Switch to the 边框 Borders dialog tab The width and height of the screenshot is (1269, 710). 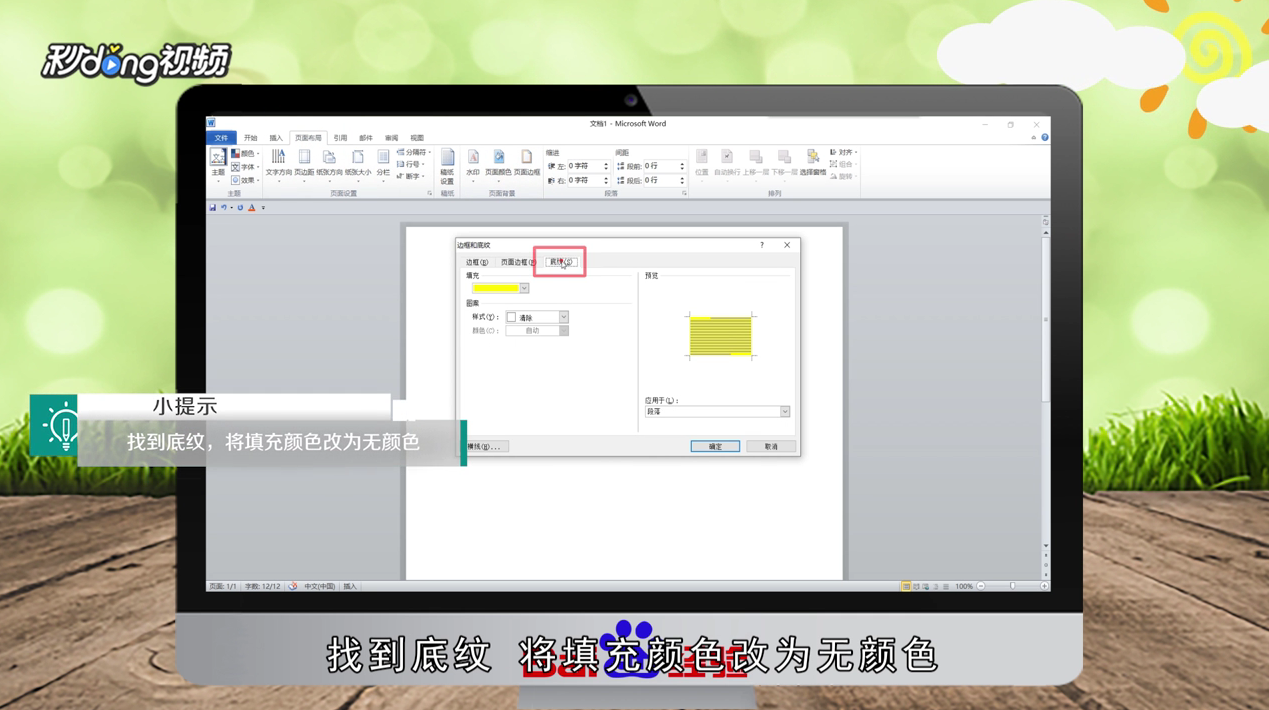pyautogui.click(x=477, y=262)
